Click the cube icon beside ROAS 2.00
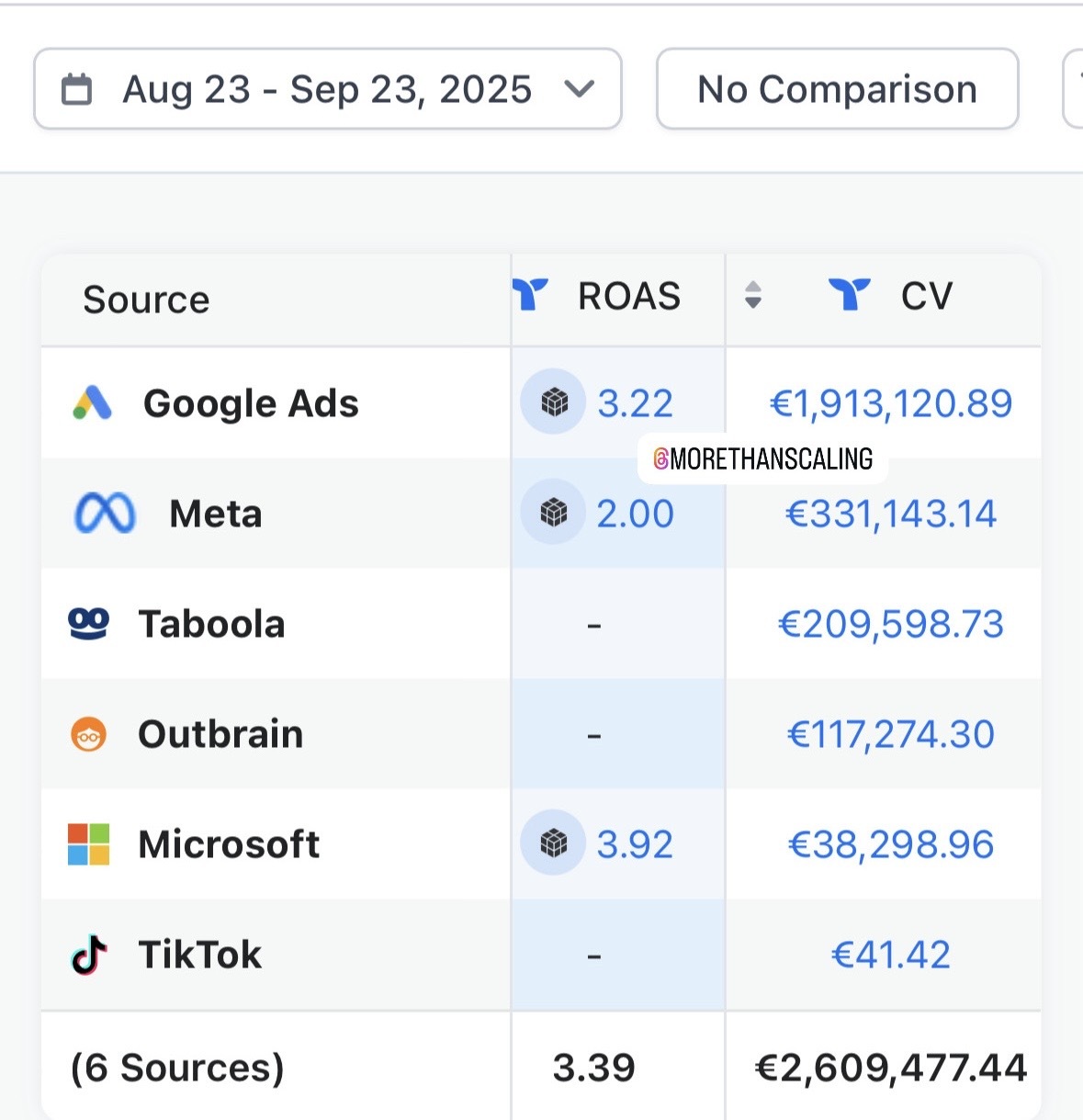 click(553, 513)
